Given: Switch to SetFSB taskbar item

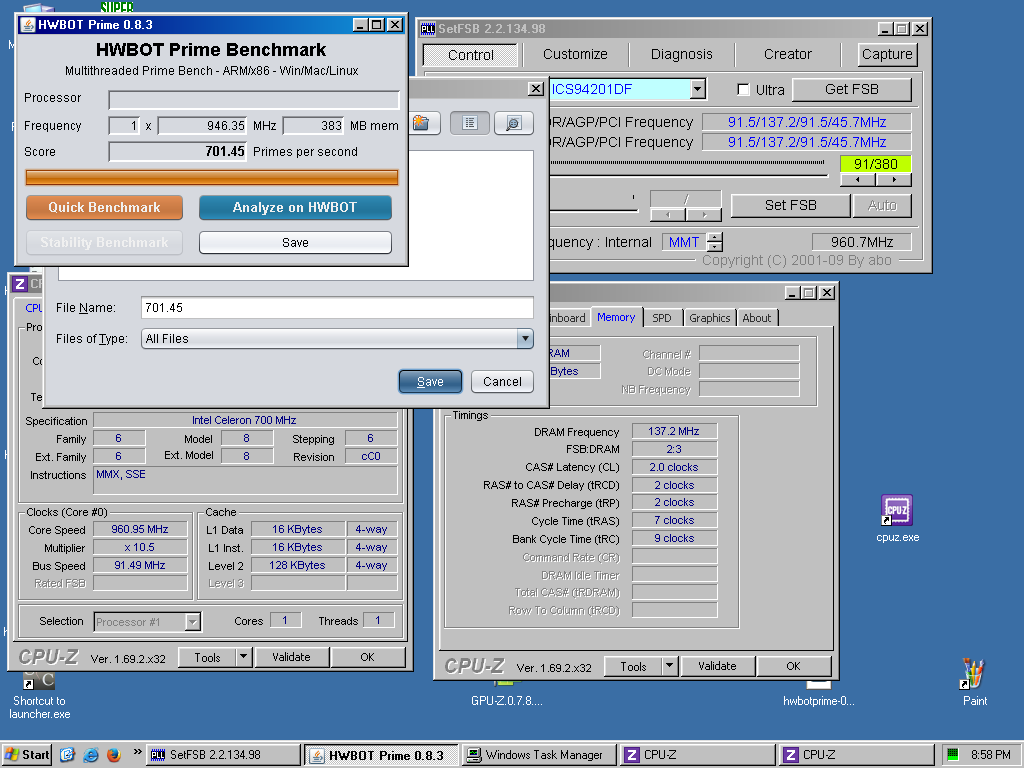Looking at the screenshot, I should pyautogui.click(x=223, y=755).
